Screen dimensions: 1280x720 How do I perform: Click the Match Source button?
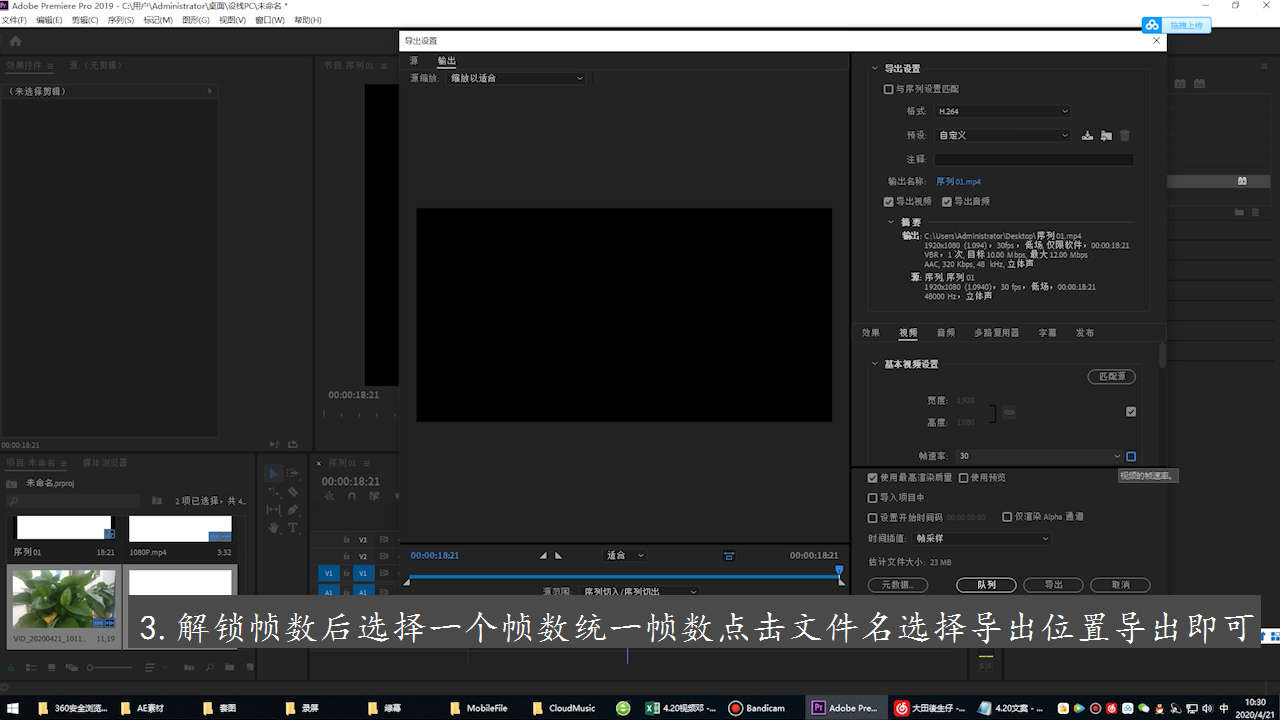(1111, 377)
